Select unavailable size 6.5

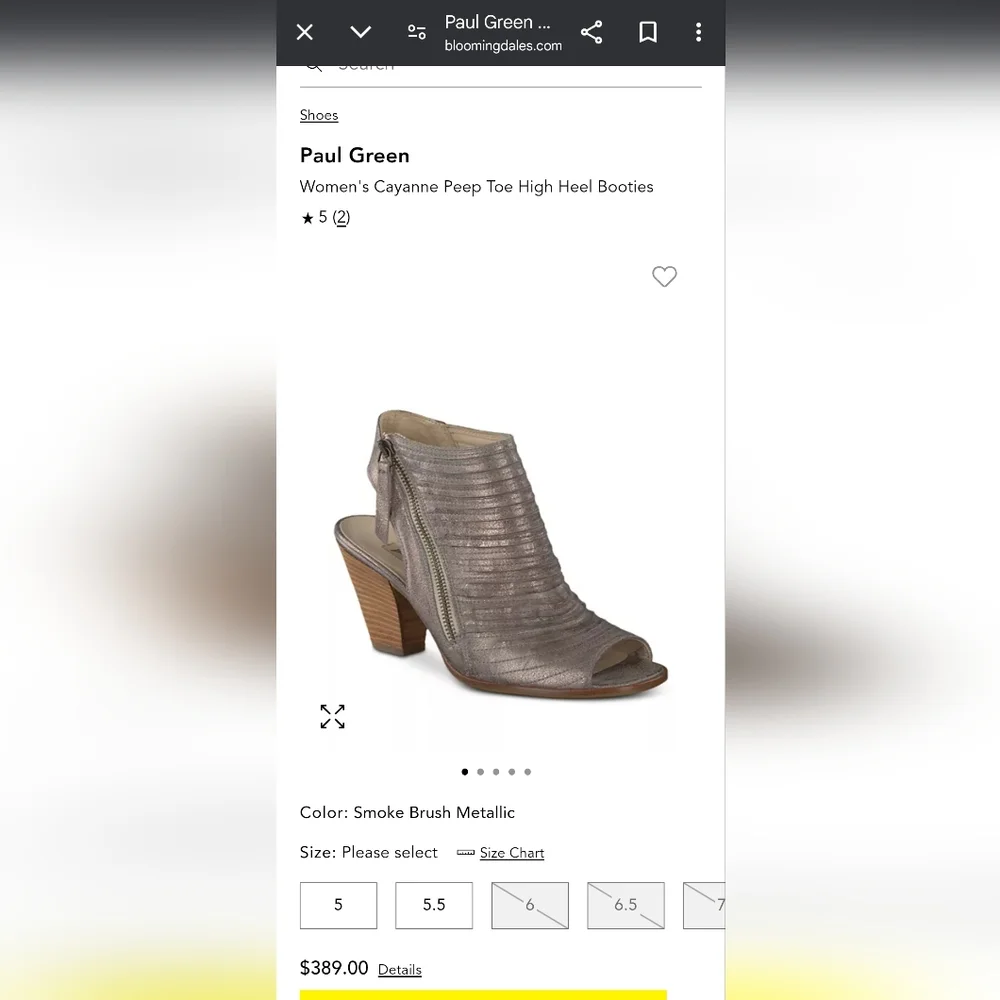coord(626,905)
